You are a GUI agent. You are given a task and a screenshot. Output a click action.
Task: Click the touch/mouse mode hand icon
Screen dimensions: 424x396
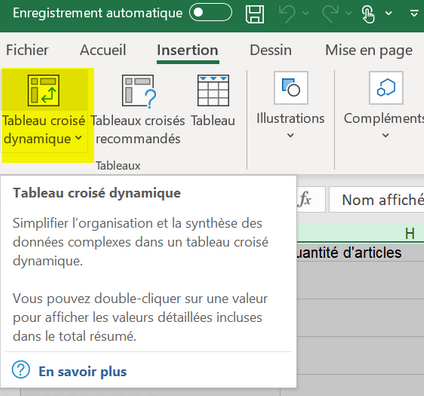(368, 14)
